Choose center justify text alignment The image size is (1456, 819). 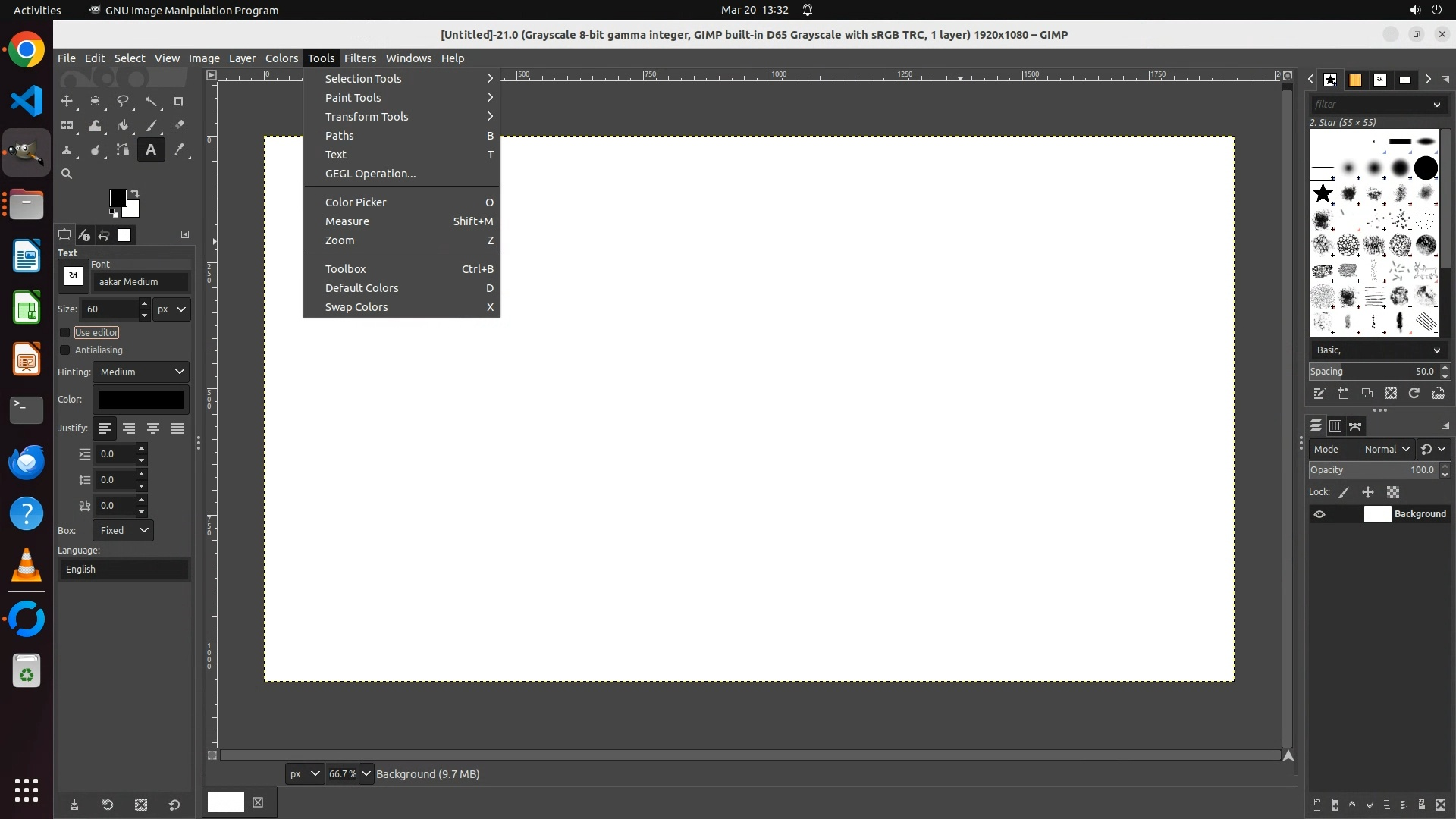[153, 428]
